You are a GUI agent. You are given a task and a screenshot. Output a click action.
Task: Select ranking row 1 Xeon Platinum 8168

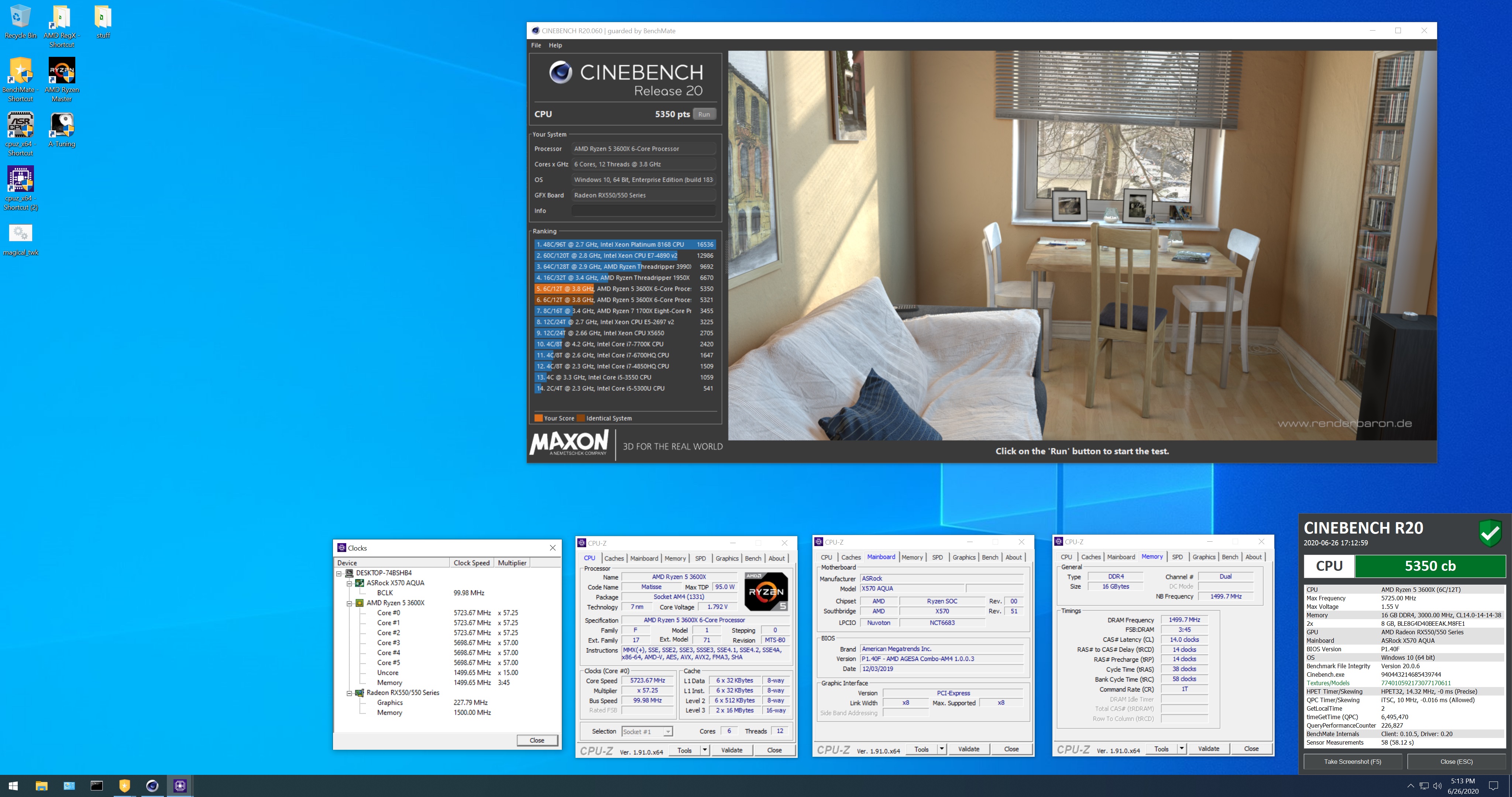(625, 245)
